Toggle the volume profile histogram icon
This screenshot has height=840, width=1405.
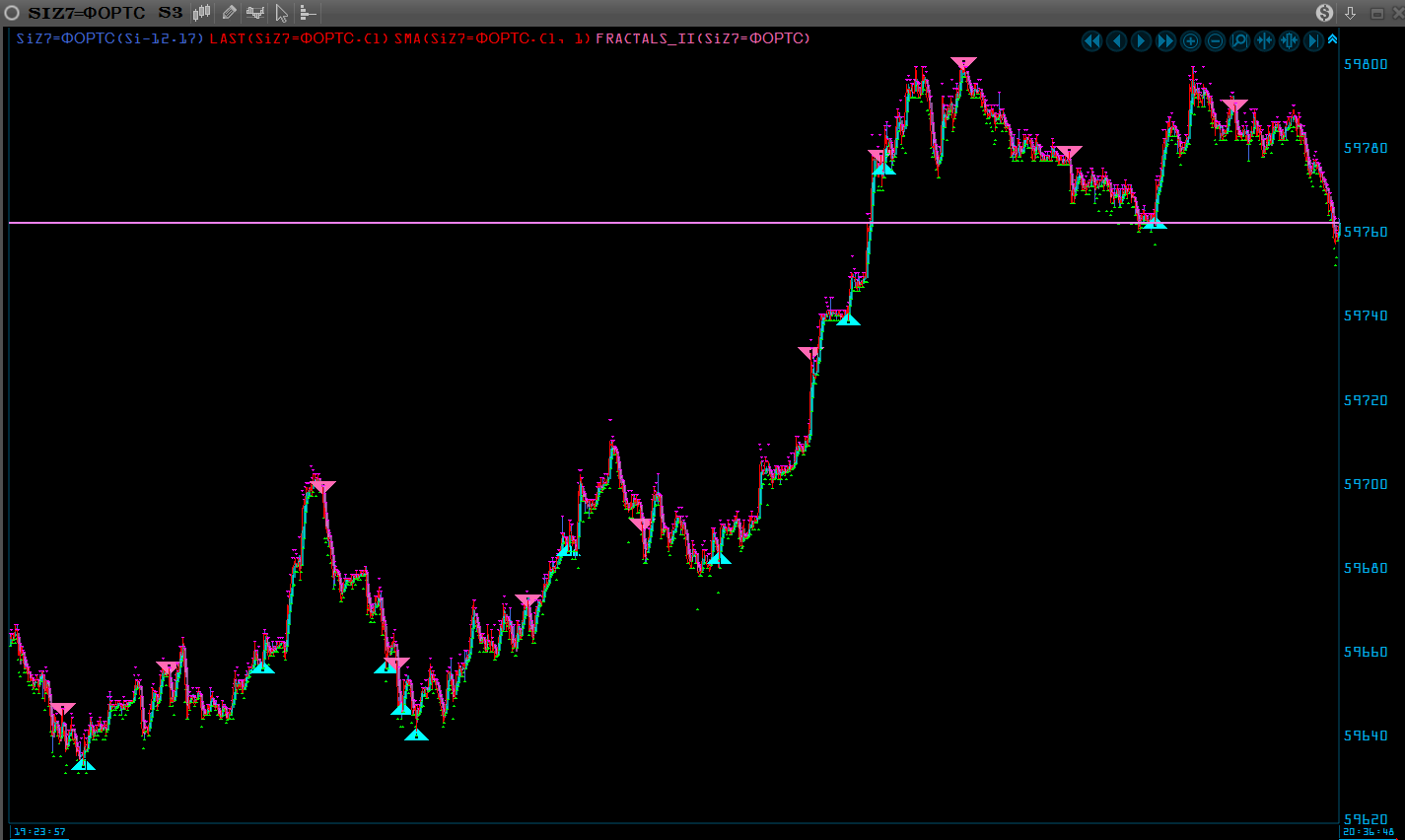pyautogui.click(x=308, y=13)
